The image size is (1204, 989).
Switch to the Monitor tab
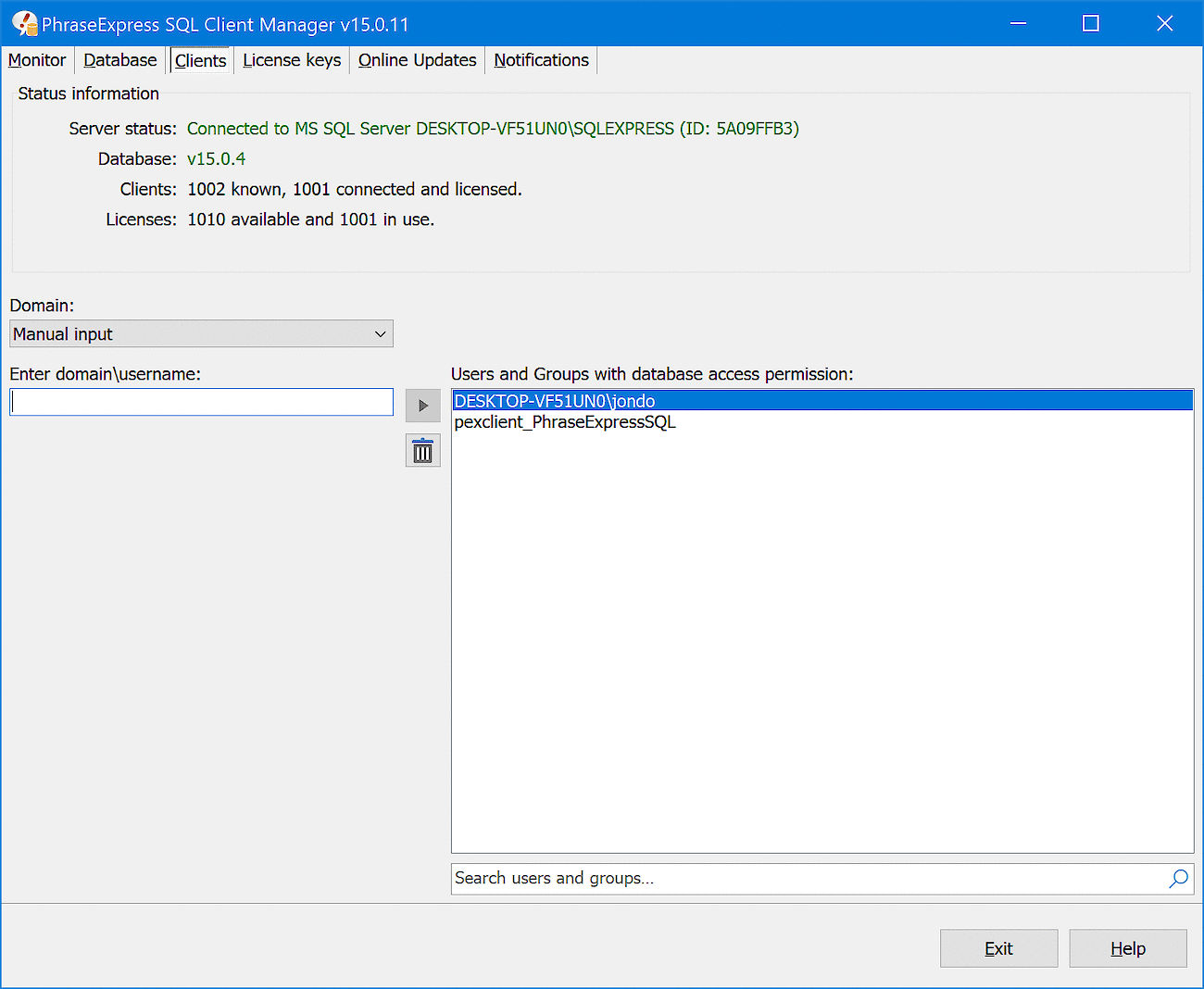click(37, 60)
